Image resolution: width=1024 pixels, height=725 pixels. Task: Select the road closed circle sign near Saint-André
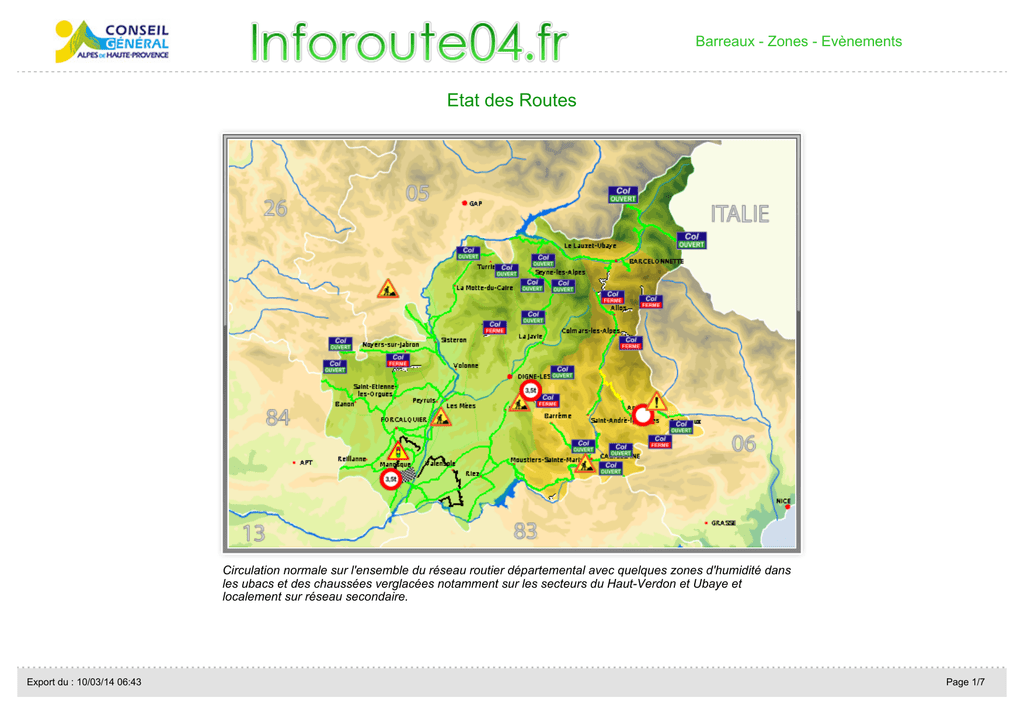pos(643,415)
